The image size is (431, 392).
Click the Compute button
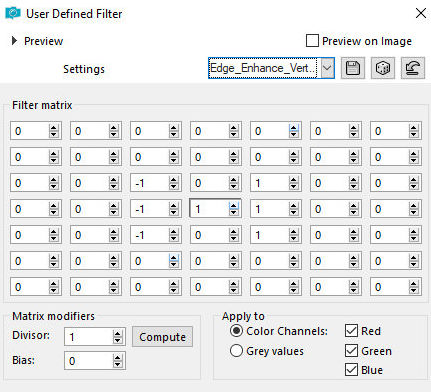coord(162,337)
